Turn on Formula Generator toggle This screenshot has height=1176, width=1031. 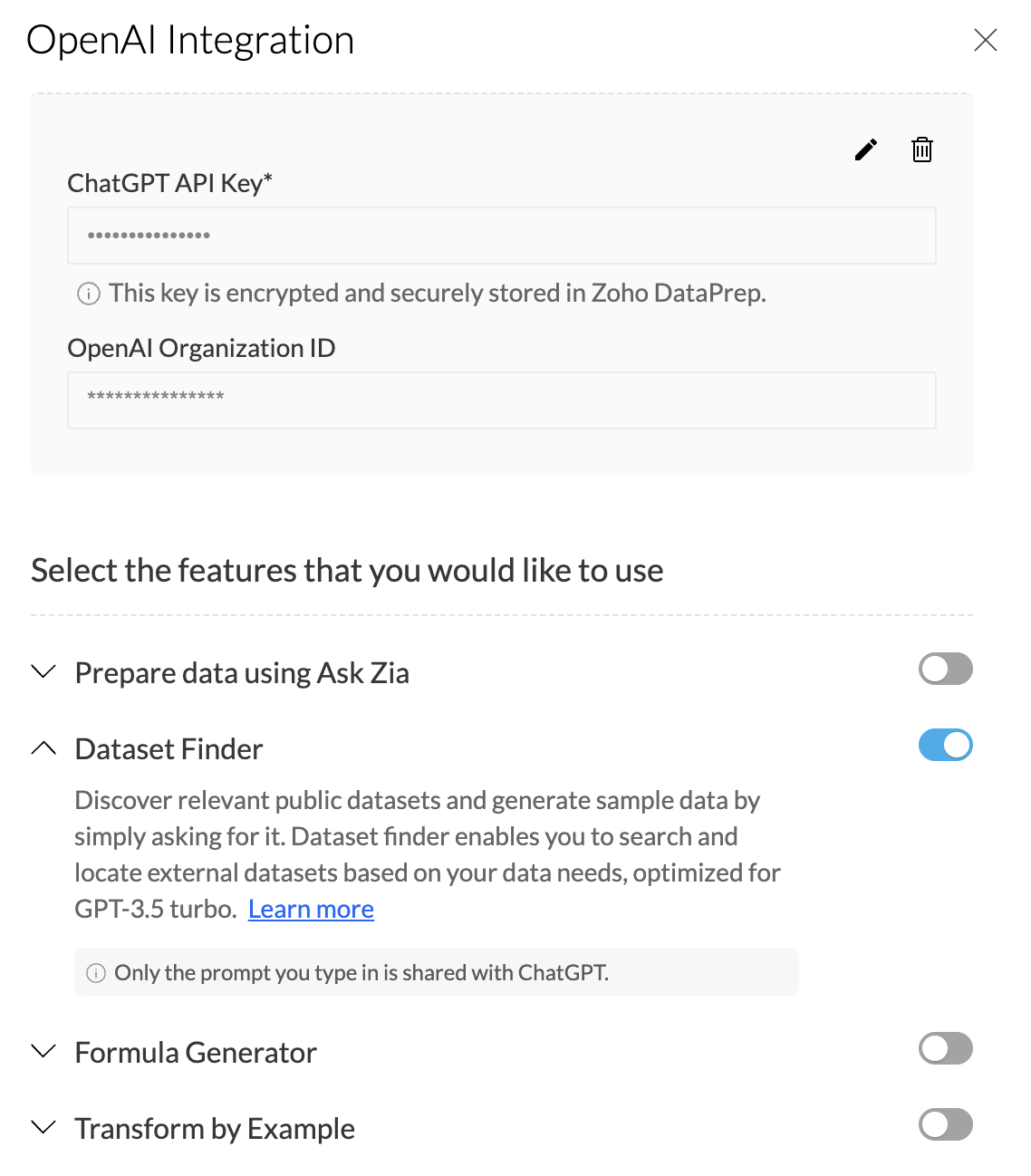pos(945,1049)
